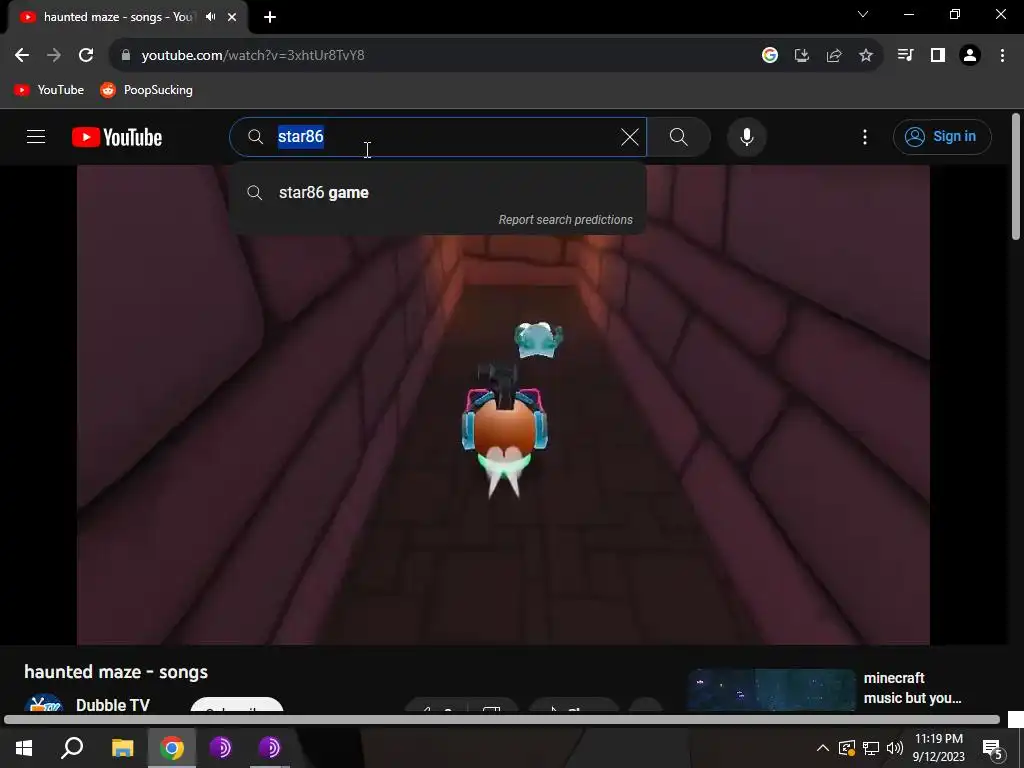This screenshot has height=768, width=1024.
Task: Open the network tray icon
Action: 871,748
